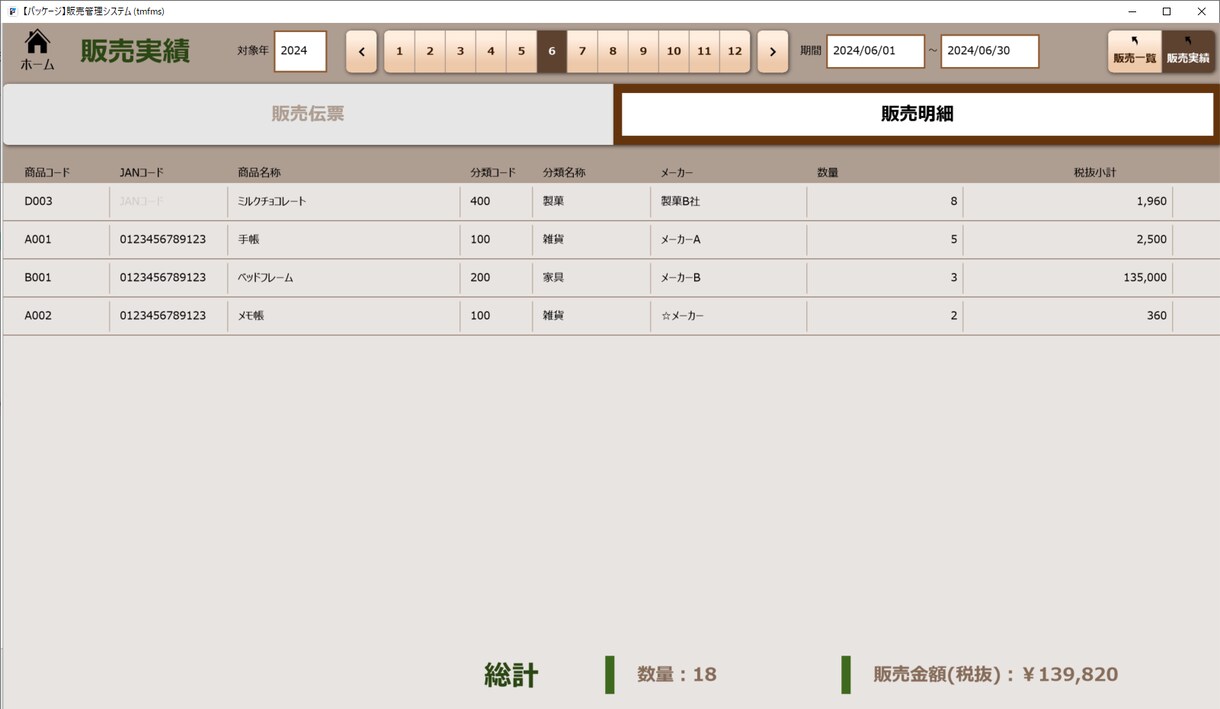1220x709 pixels.
Task: Pick month 9 in the month bar
Action: [644, 52]
